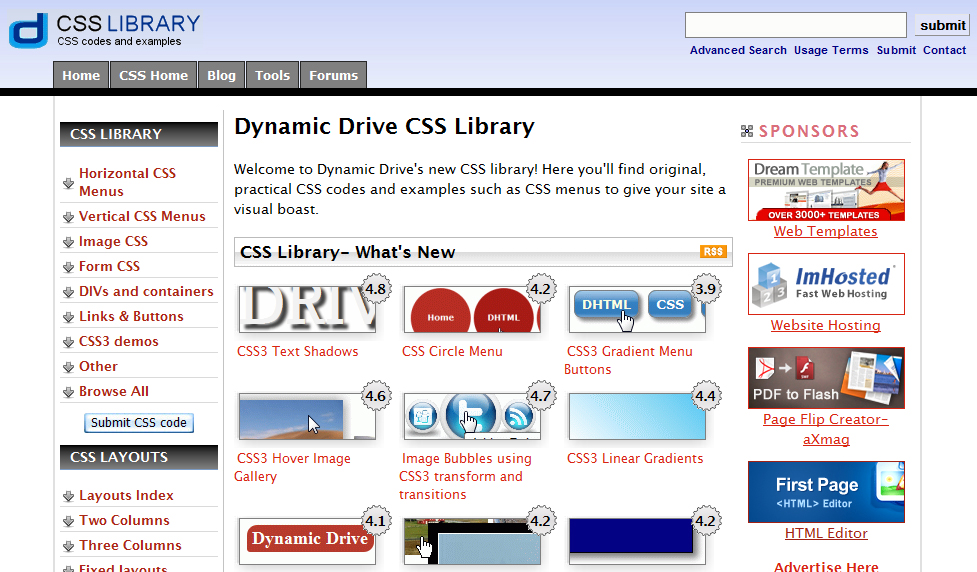Open Three Columns layouts link
Viewport: 977px width, 572px height.
click(130, 545)
